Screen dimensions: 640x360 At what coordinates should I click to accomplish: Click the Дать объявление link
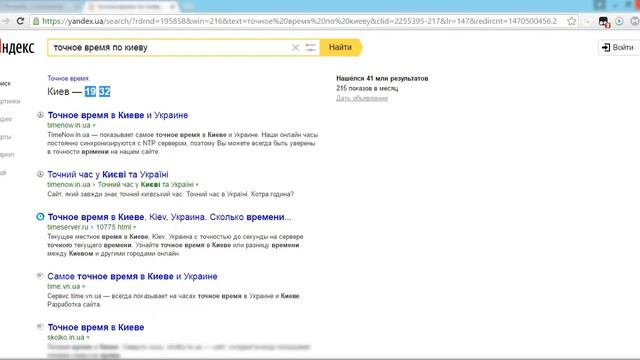(x=362, y=98)
